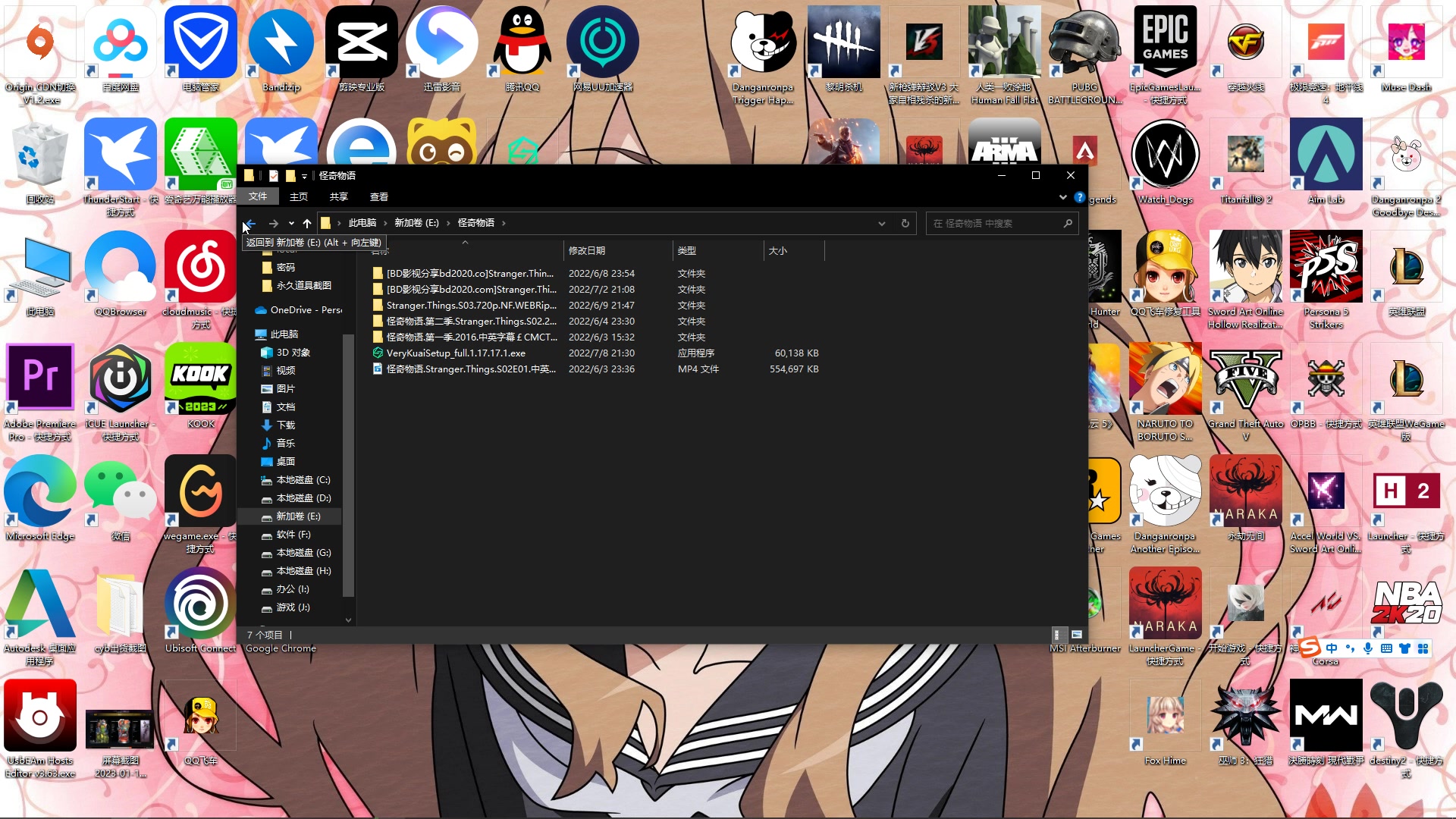Open Explorer help question mark icon
The height and width of the screenshot is (819, 1456).
click(1079, 197)
